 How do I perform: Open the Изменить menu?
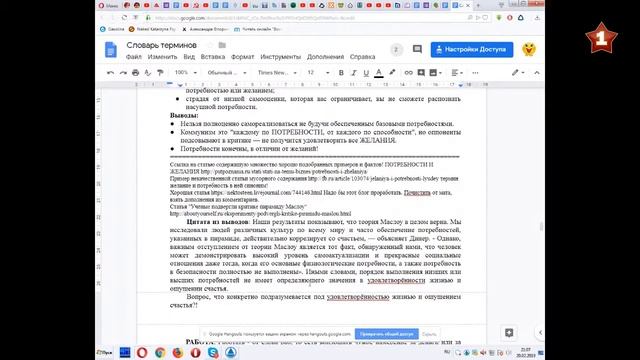[162, 57]
